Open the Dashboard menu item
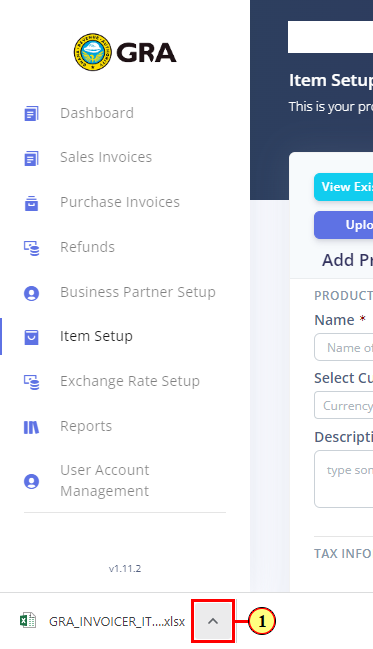This screenshot has height=649, width=373. pyautogui.click(x=97, y=113)
